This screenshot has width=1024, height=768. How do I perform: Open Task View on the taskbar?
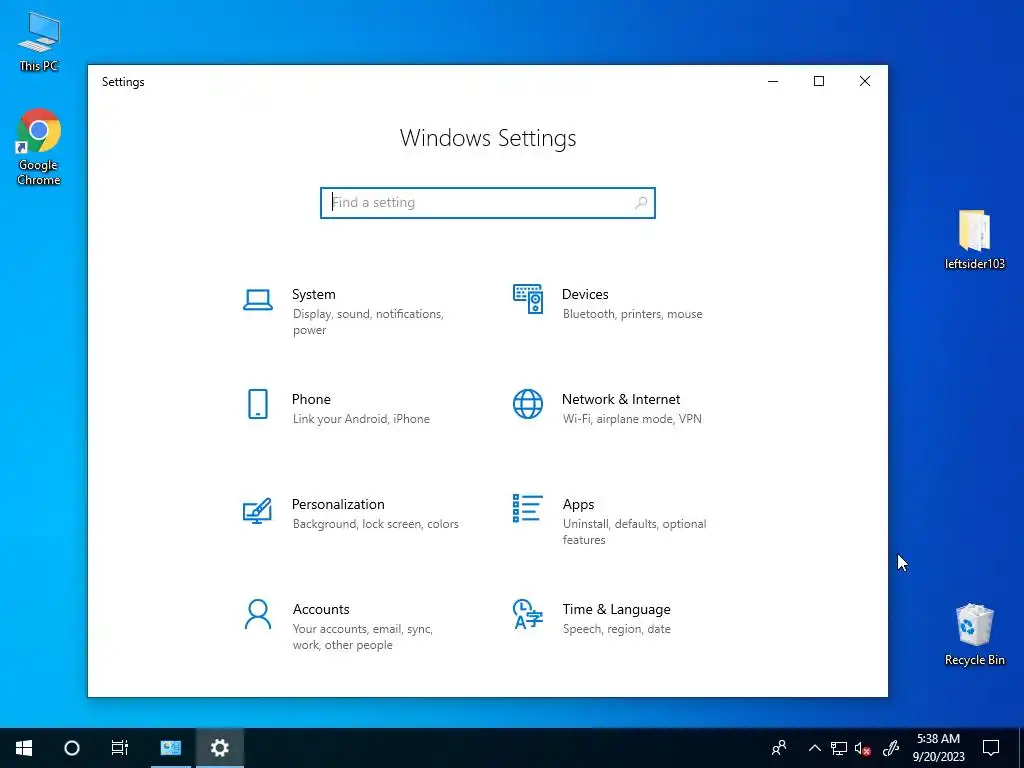(120, 748)
